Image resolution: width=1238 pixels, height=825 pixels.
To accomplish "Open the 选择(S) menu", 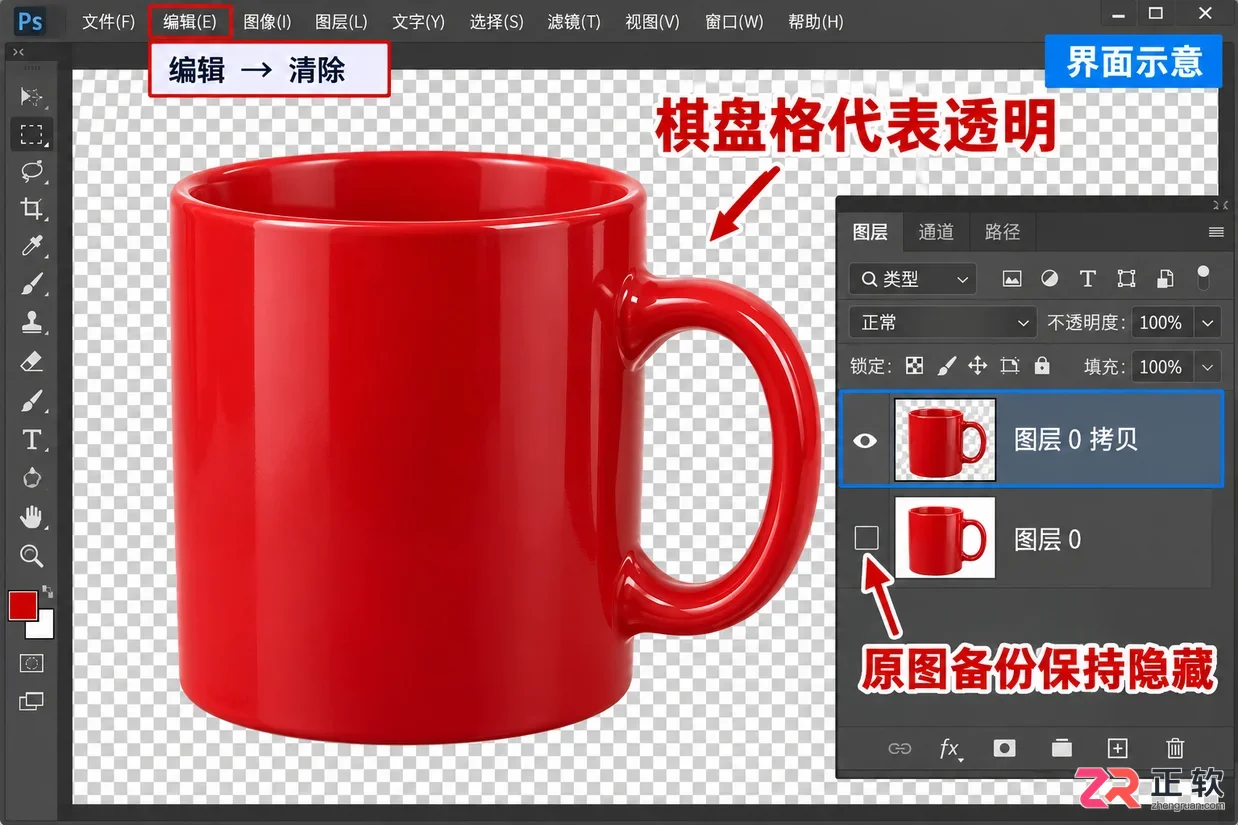I will pyautogui.click(x=496, y=21).
